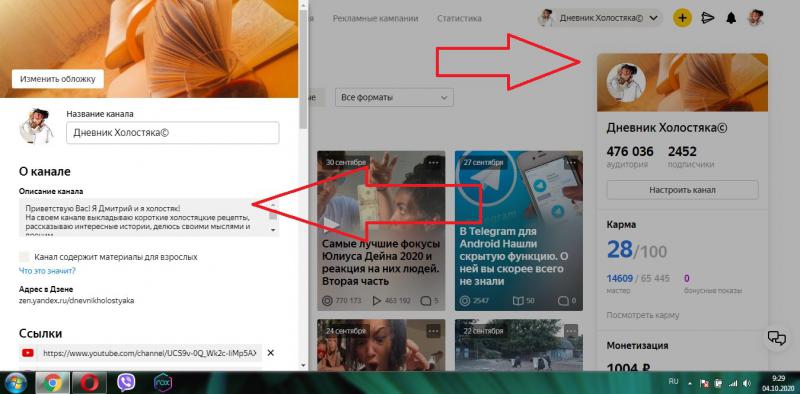800x394 pixels.
Task: Click the yellow plus create-publication button
Action: [683, 18]
